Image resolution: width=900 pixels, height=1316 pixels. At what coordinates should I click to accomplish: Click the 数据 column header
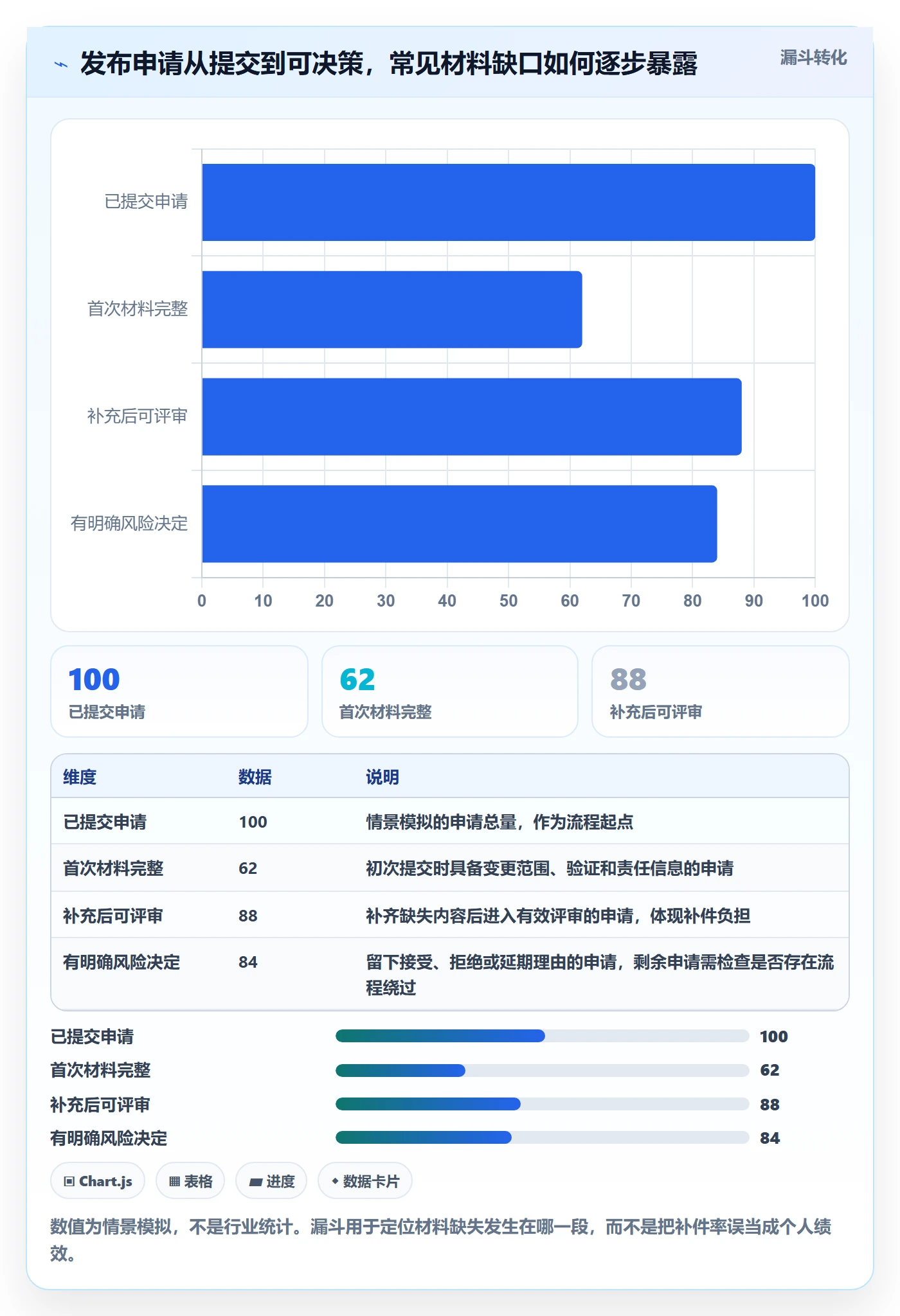255,777
